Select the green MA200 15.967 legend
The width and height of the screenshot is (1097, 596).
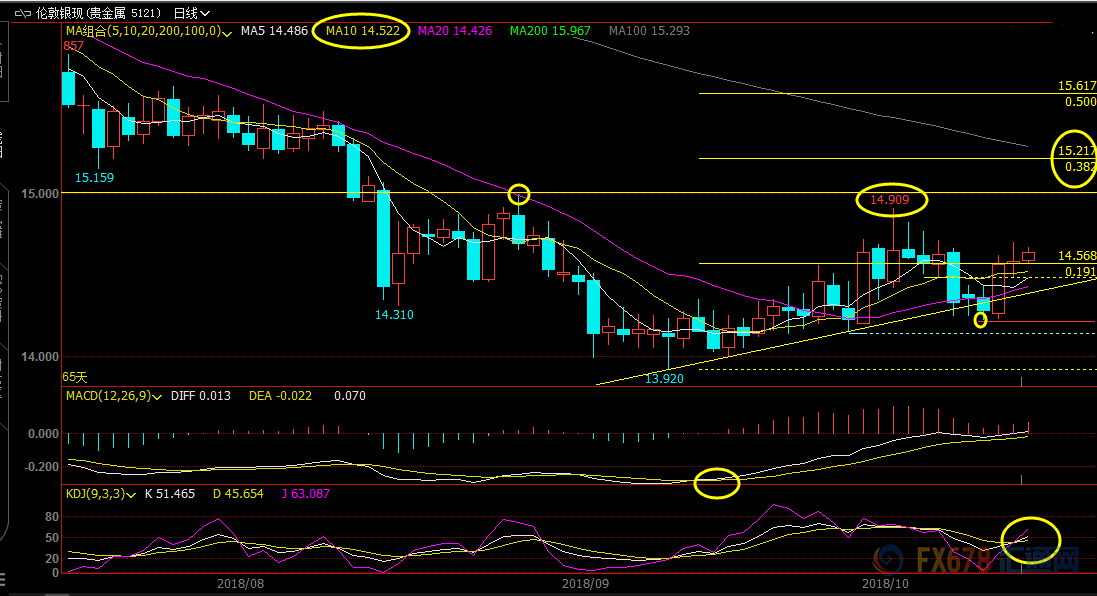tap(550, 31)
